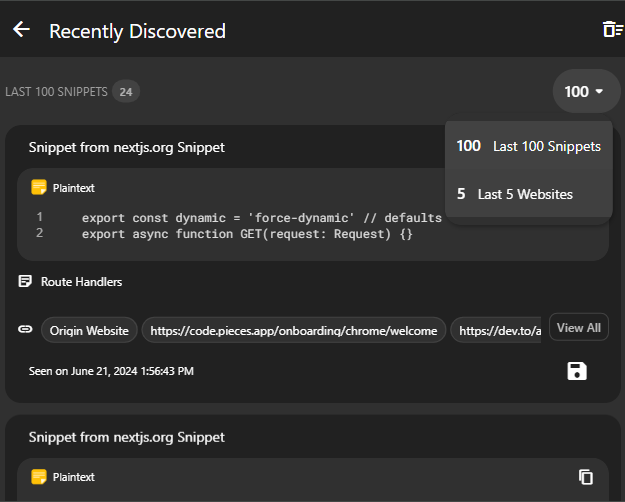625x502 pixels.
Task: Click the View All button
Action: coord(578,328)
